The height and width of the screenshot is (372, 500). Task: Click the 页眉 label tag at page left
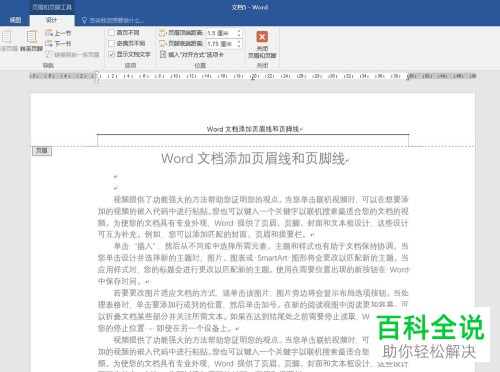pyautogui.click(x=42, y=151)
